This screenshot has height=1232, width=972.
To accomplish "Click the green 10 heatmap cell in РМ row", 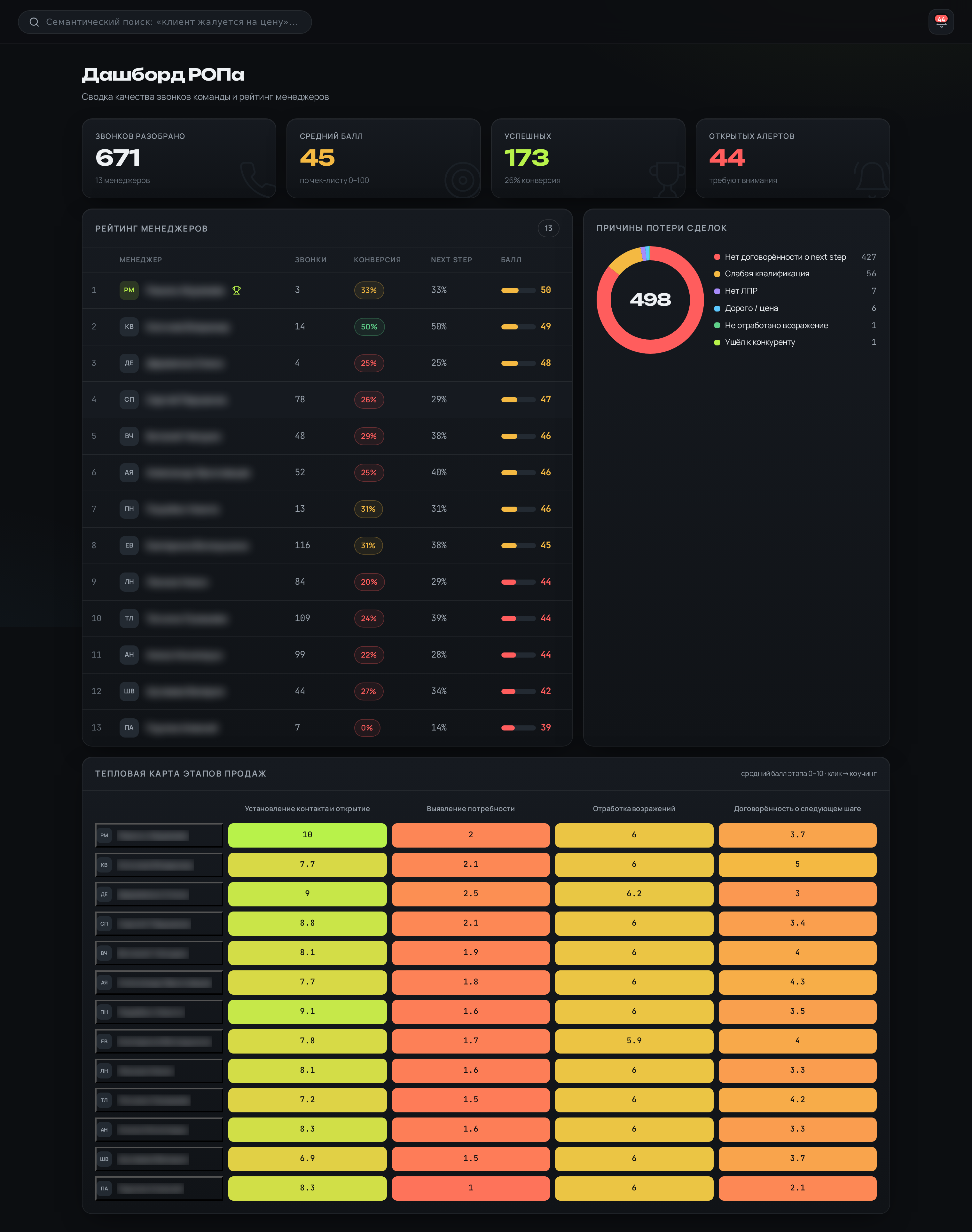I will [307, 835].
